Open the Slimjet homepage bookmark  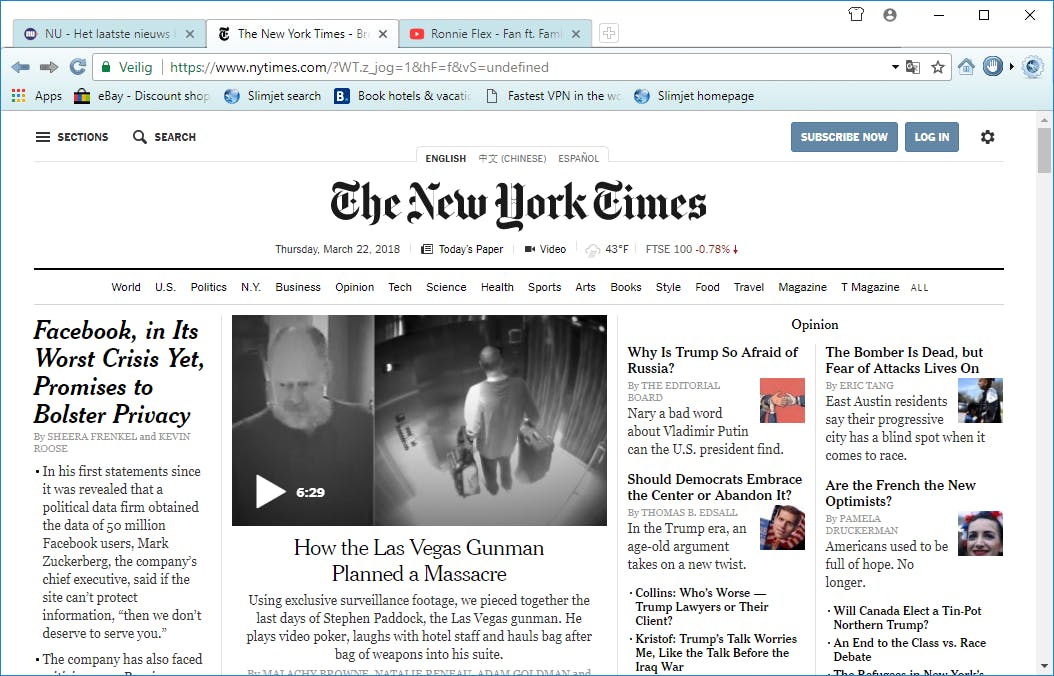click(x=694, y=96)
